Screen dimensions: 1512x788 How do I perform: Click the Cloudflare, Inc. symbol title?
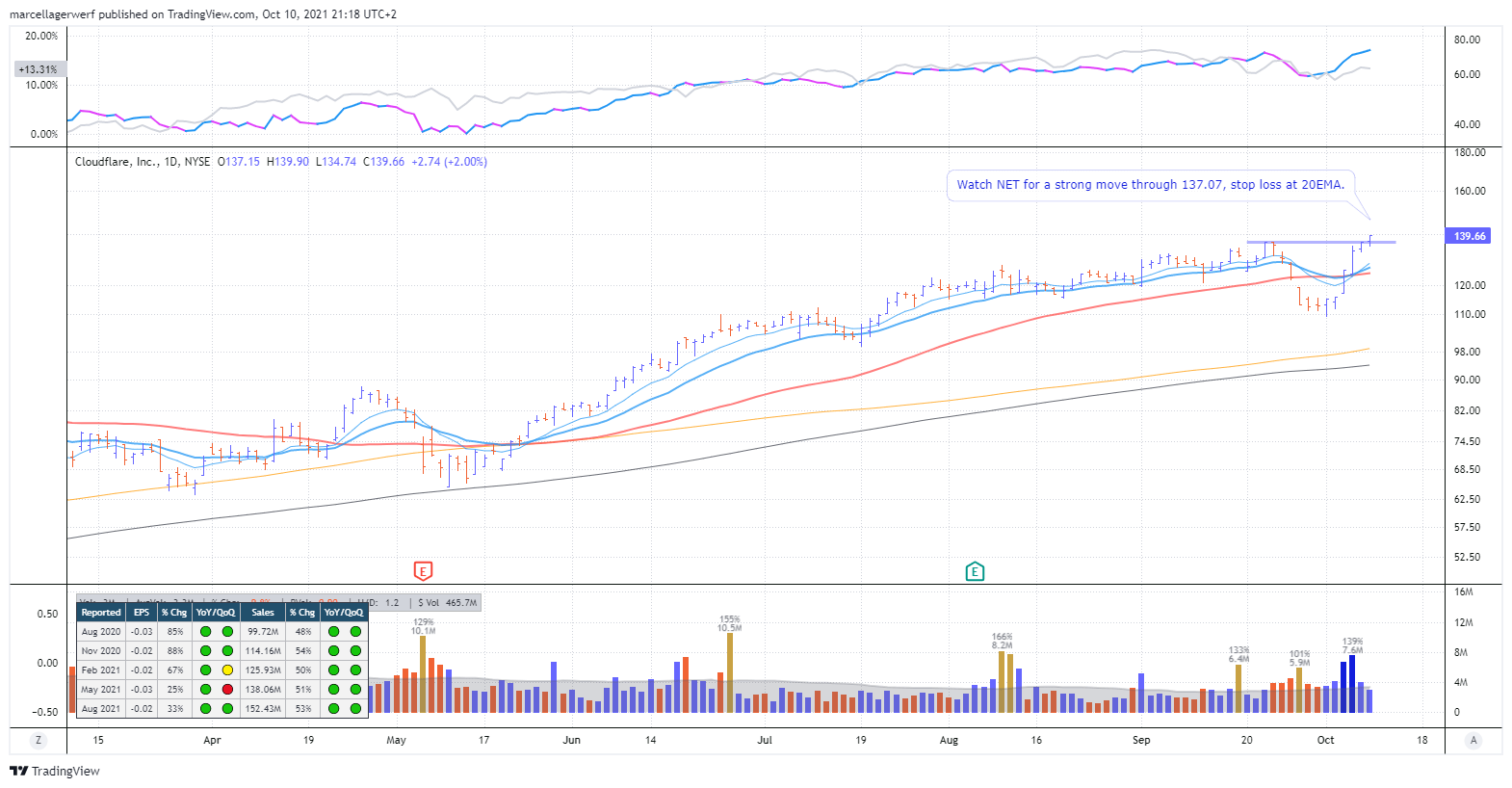tap(117, 162)
